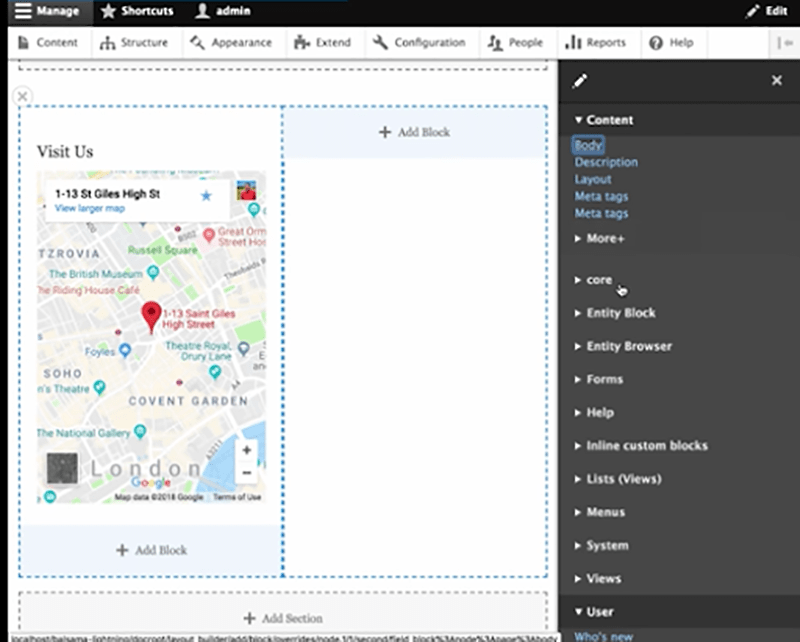Remove section with the circled X icon
800x642 pixels.
coord(22,96)
